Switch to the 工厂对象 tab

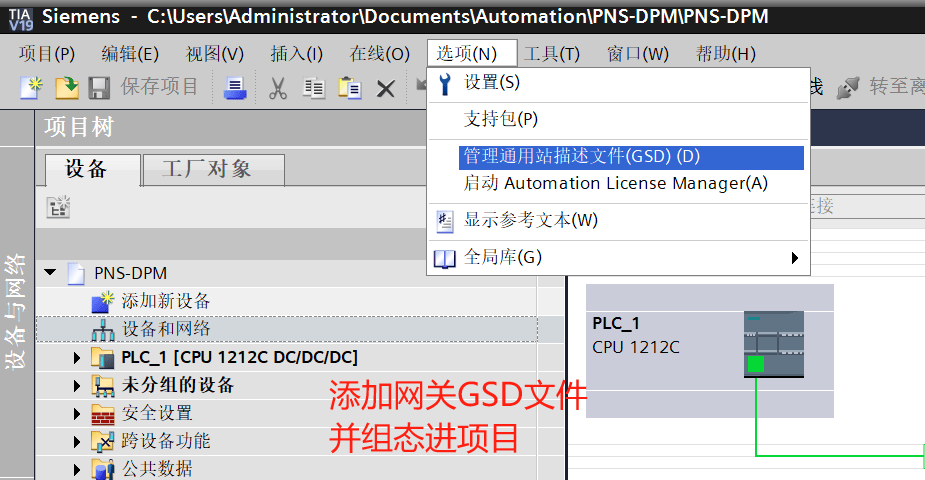pos(214,170)
